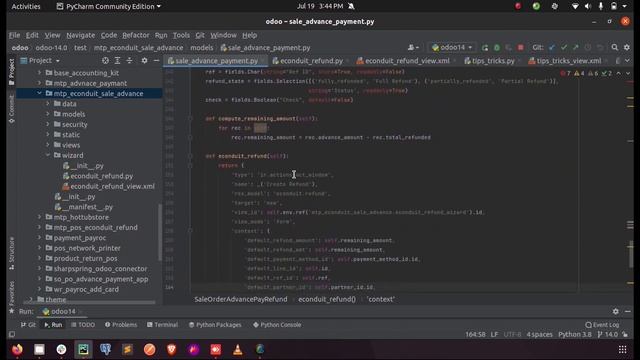Open the user account dropdown in toolbar
The image size is (640, 360).
point(413,48)
